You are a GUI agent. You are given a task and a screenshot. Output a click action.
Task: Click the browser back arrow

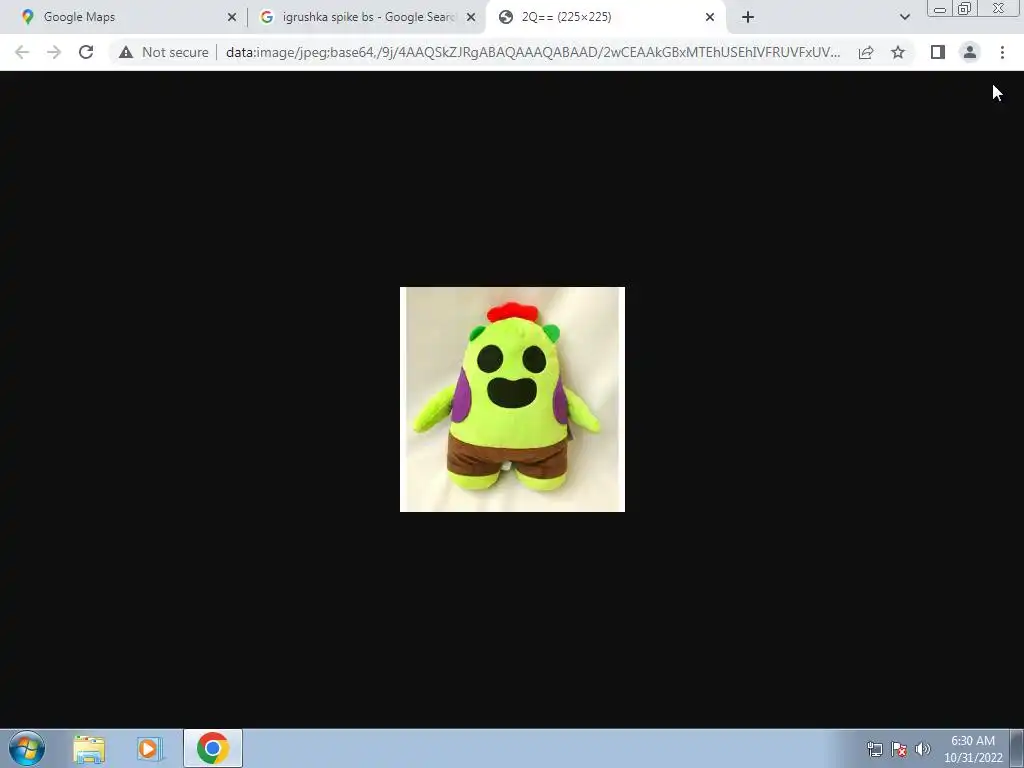pyautogui.click(x=22, y=52)
